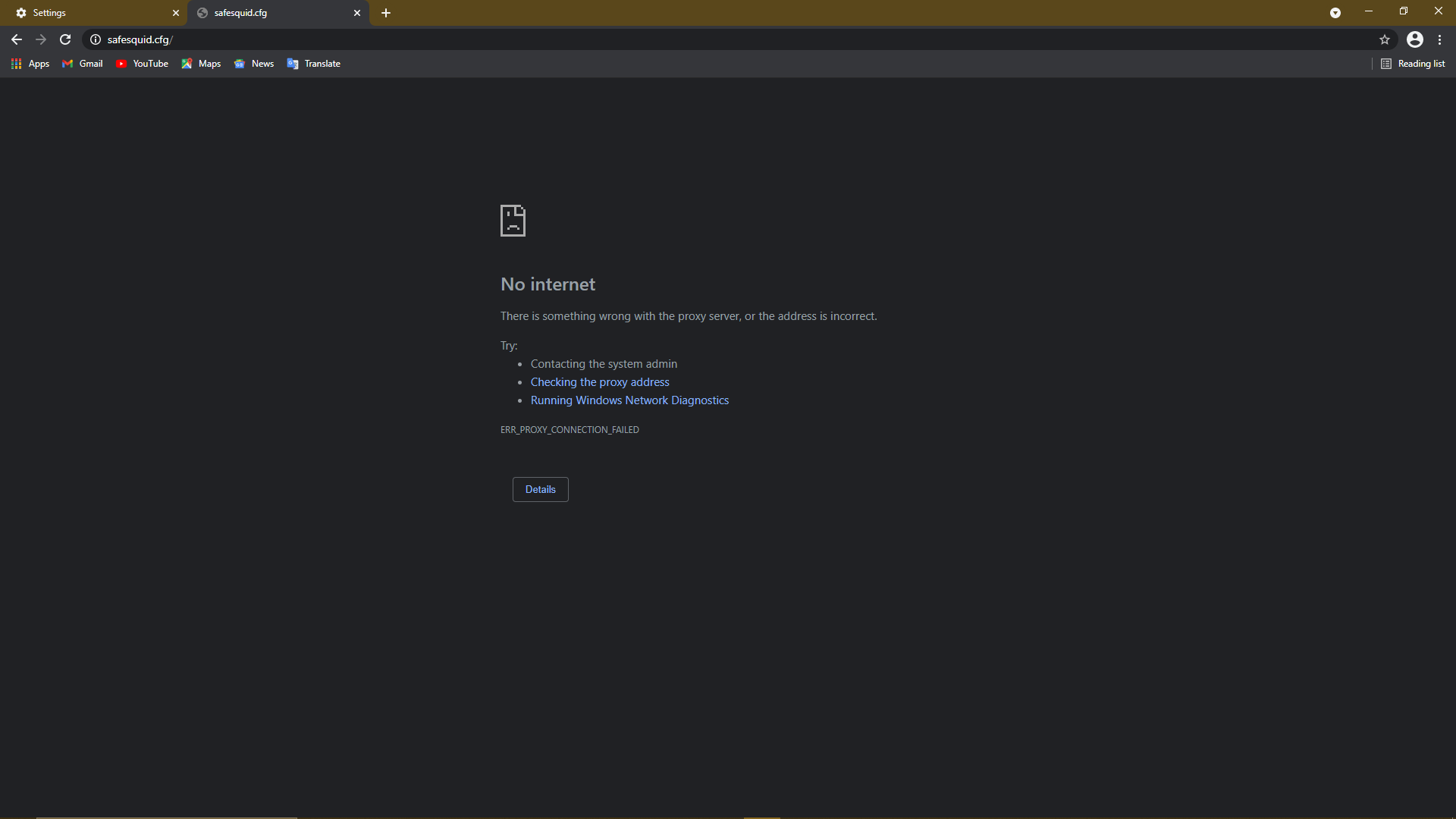Screen dimensions: 1456x819
Task: Open News bookmark
Action: (x=254, y=64)
